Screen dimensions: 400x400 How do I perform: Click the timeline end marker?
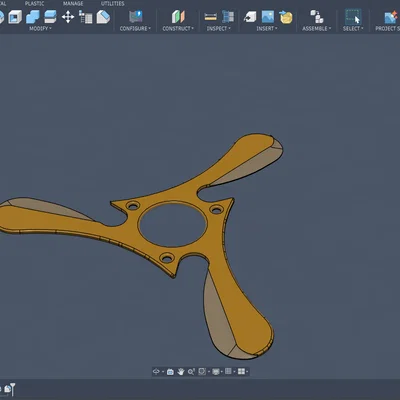(12, 389)
